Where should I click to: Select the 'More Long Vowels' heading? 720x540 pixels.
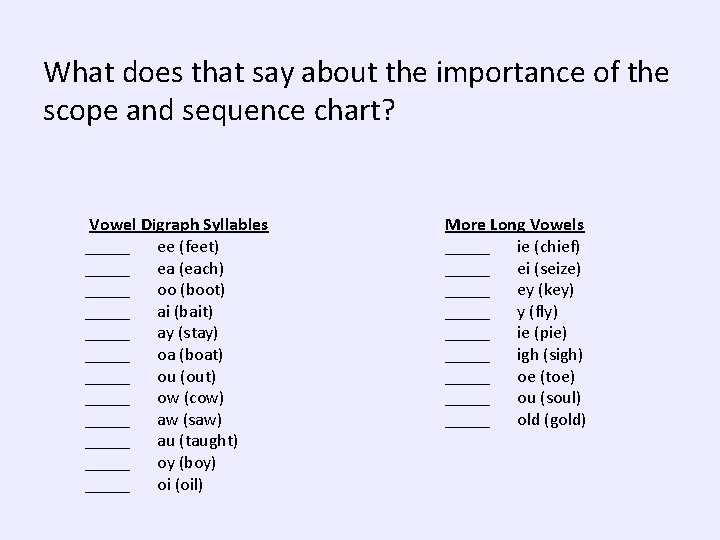click(x=514, y=225)
